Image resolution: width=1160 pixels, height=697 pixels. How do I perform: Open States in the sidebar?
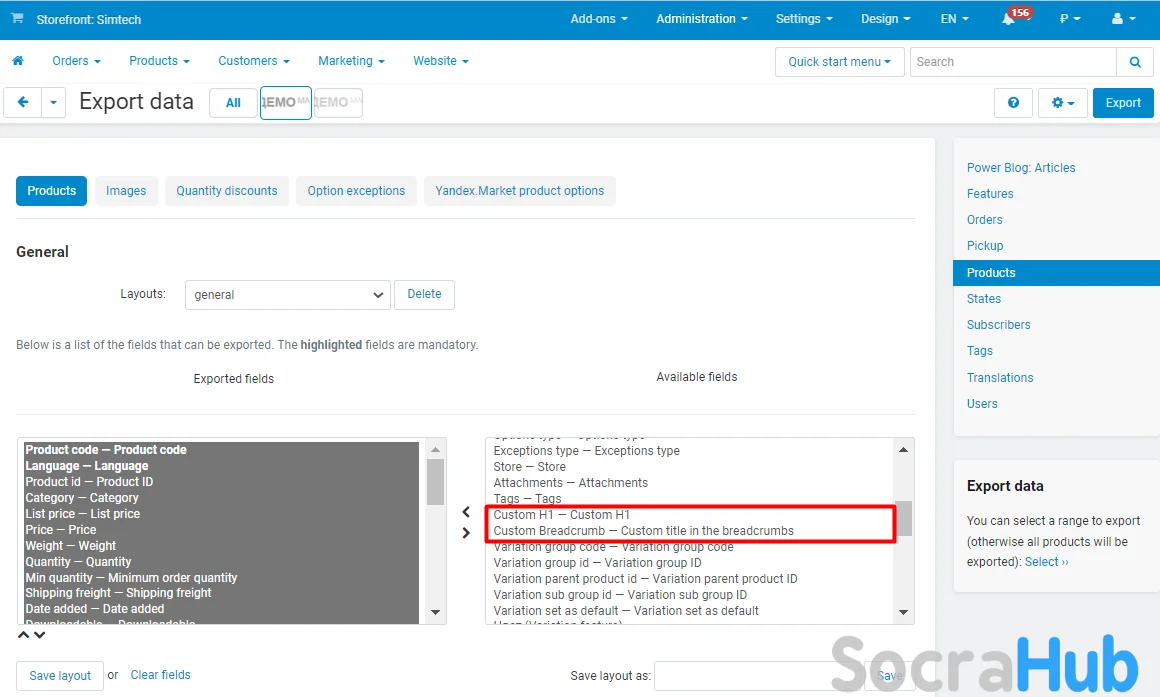(984, 299)
